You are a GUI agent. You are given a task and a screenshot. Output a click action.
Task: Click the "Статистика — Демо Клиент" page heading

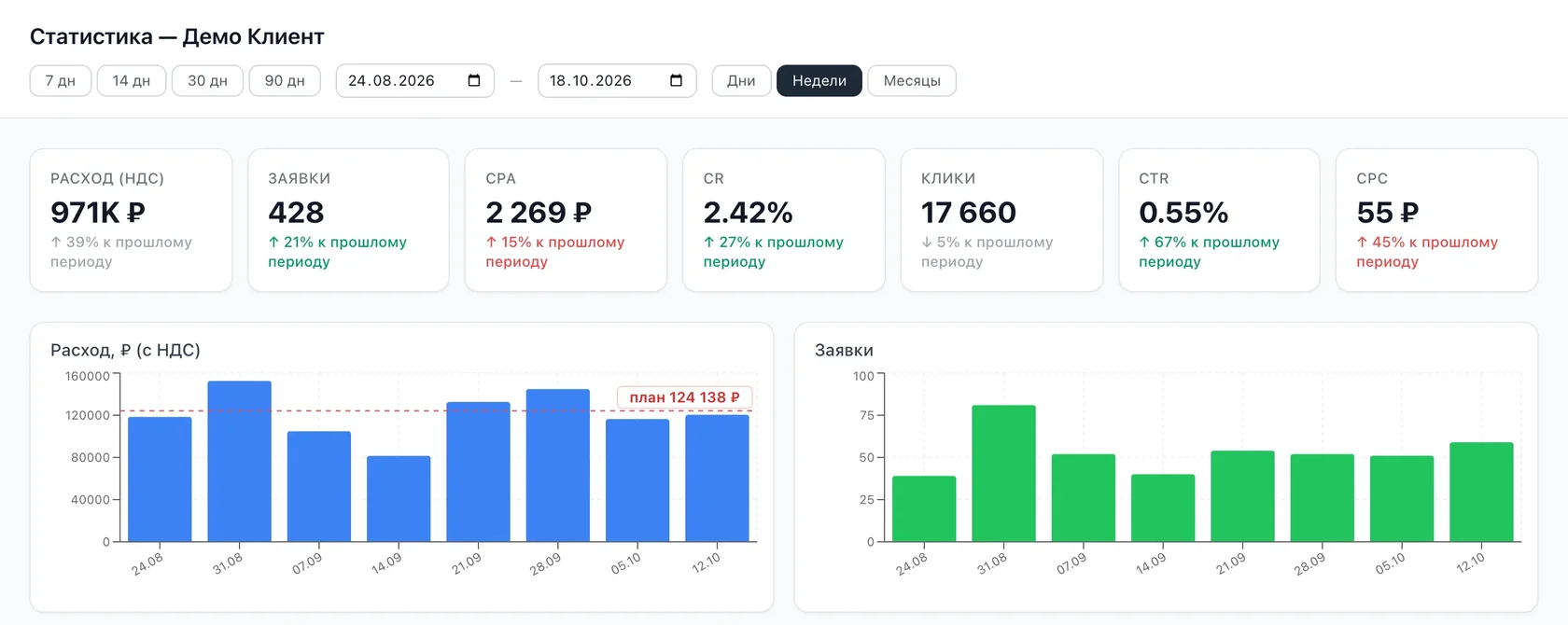[177, 36]
